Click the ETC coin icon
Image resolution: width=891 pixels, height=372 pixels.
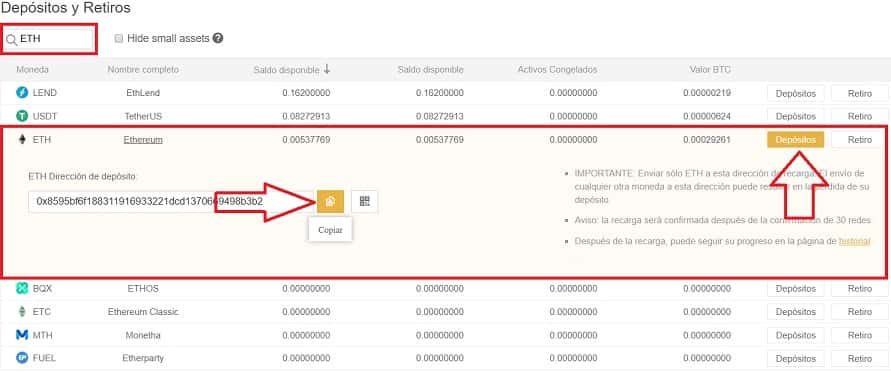click(x=23, y=312)
